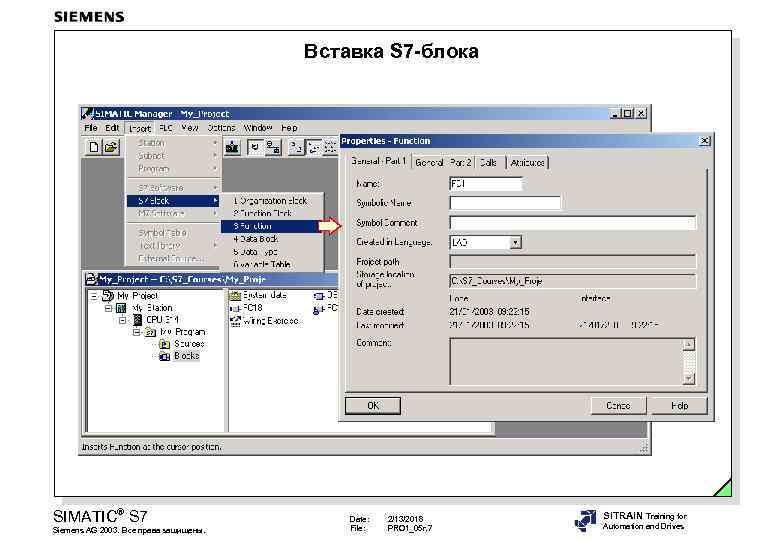Click the My_Project child window title icon
This screenshot has height=540, width=780.
click(x=91, y=279)
